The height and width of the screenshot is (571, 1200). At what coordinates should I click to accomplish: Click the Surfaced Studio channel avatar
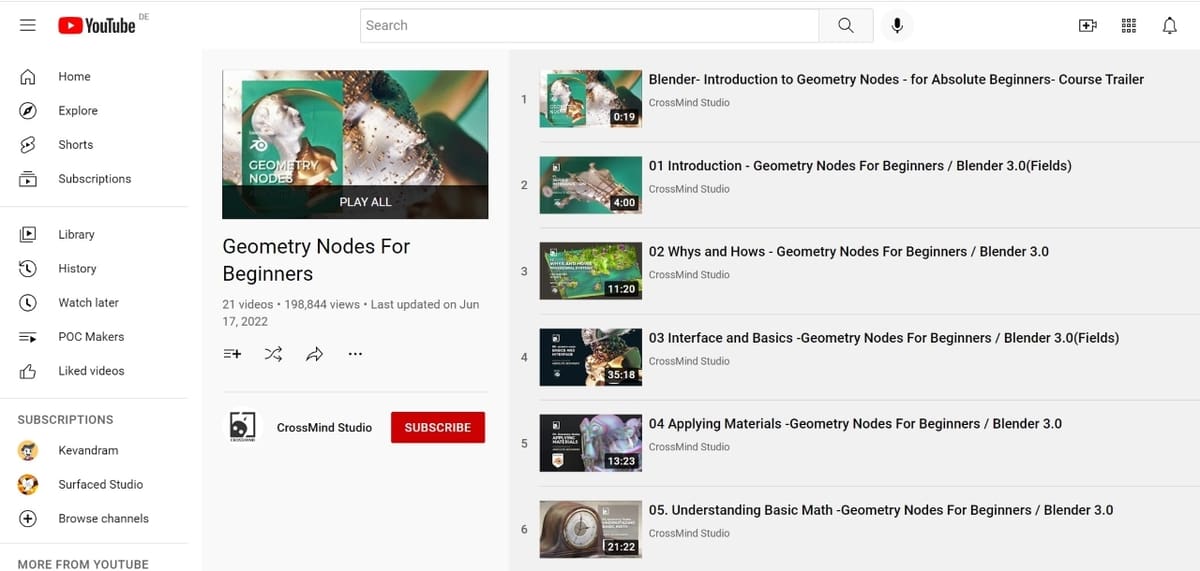tap(28, 485)
